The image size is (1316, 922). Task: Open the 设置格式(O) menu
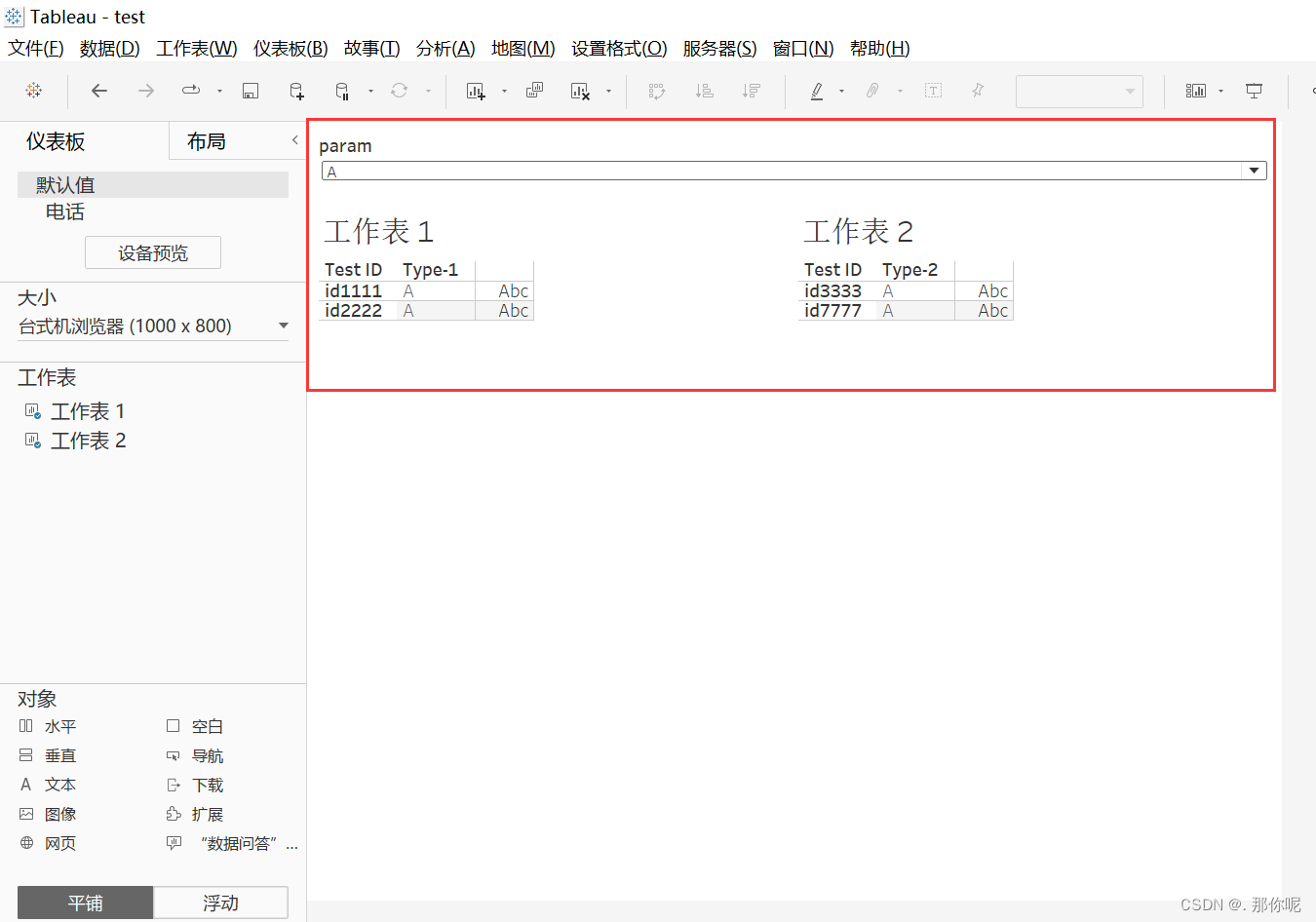pyautogui.click(x=619, y=49)
